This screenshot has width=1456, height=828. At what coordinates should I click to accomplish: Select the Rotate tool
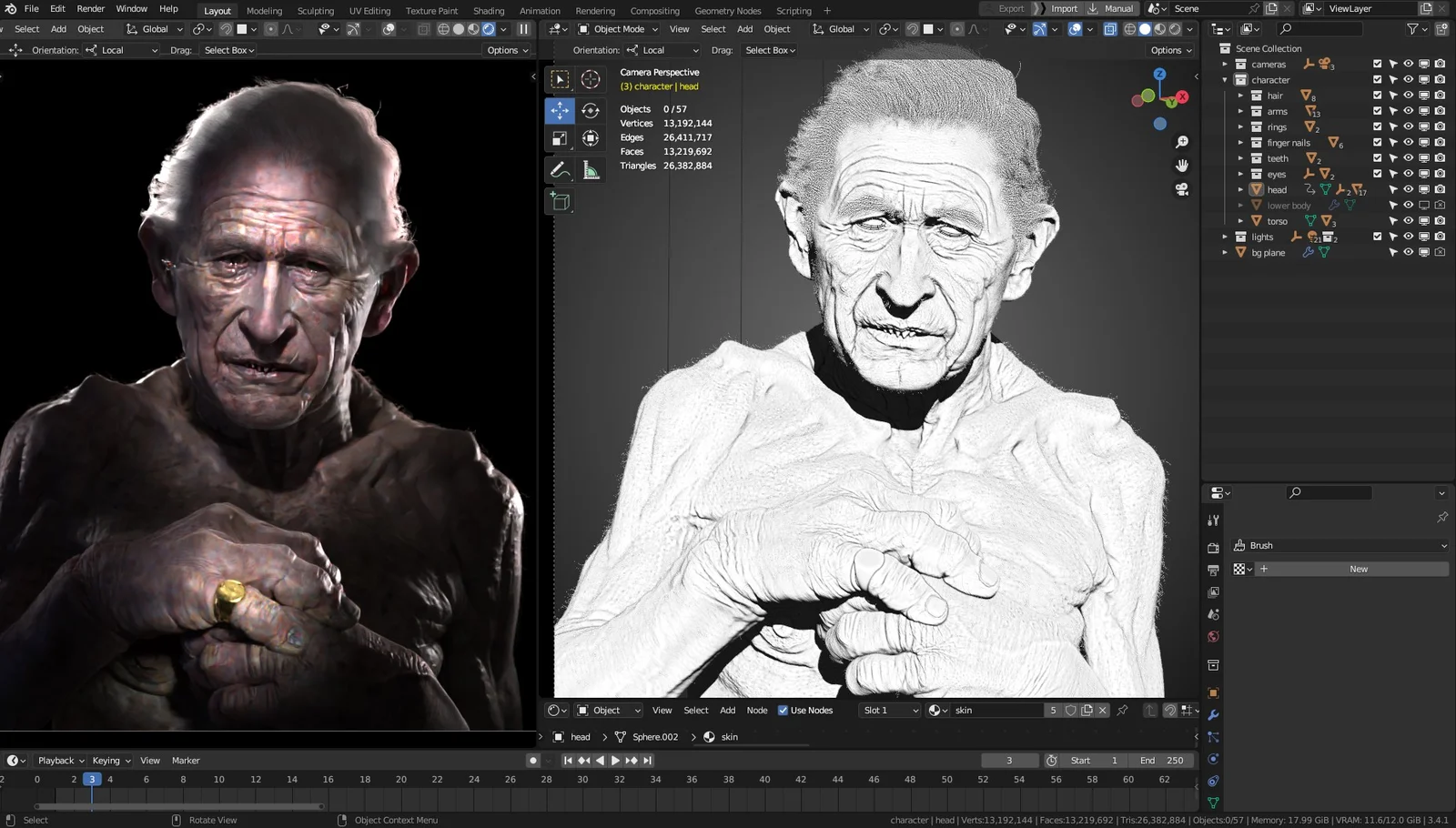click(x=591, y=110)
